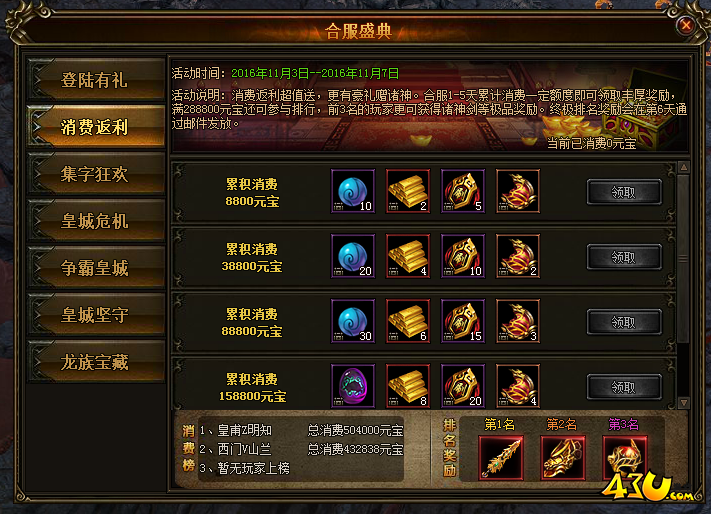711x514 pixels.
Task: Click red helmet icon in 158800元宝 row
Action: [517, 385]
